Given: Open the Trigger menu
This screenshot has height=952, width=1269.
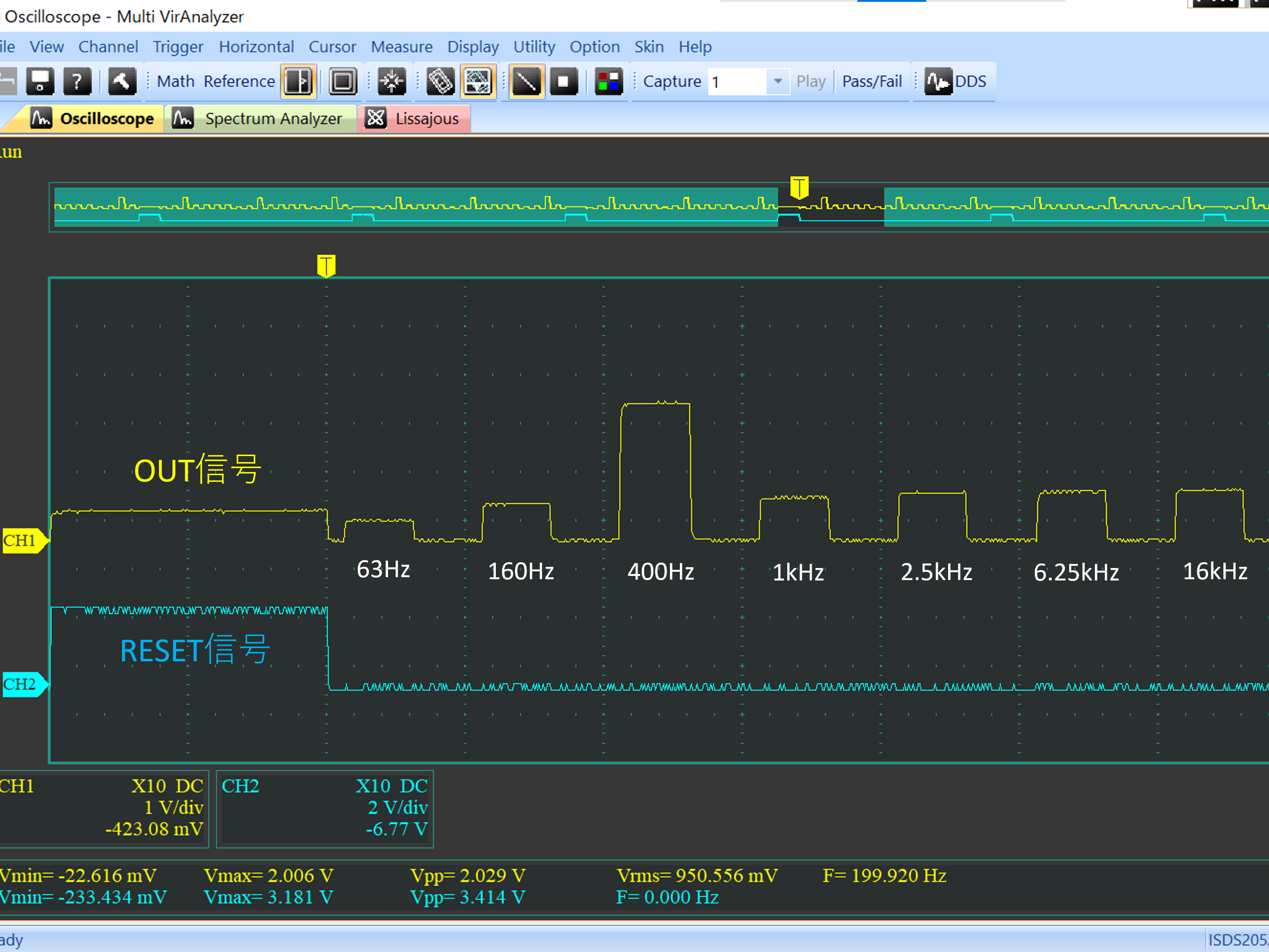Looking at the screenshot, I should click(178, 47).
